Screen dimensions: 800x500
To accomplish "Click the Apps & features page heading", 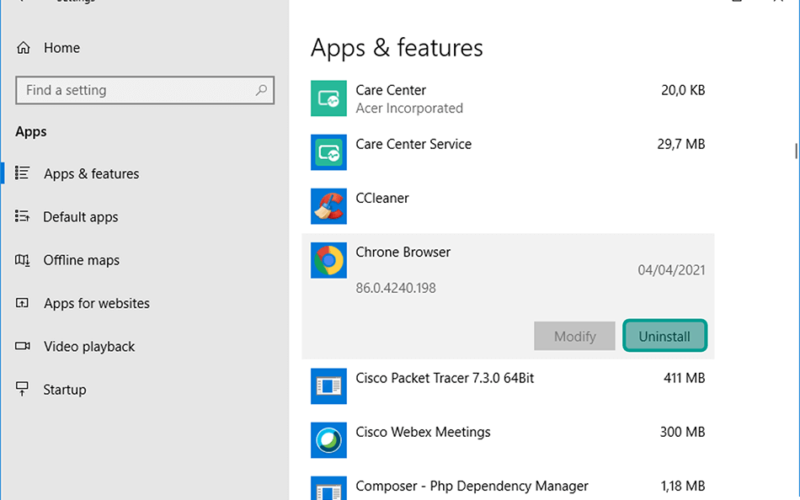I will pyautogui.click(x=396, y=48).
